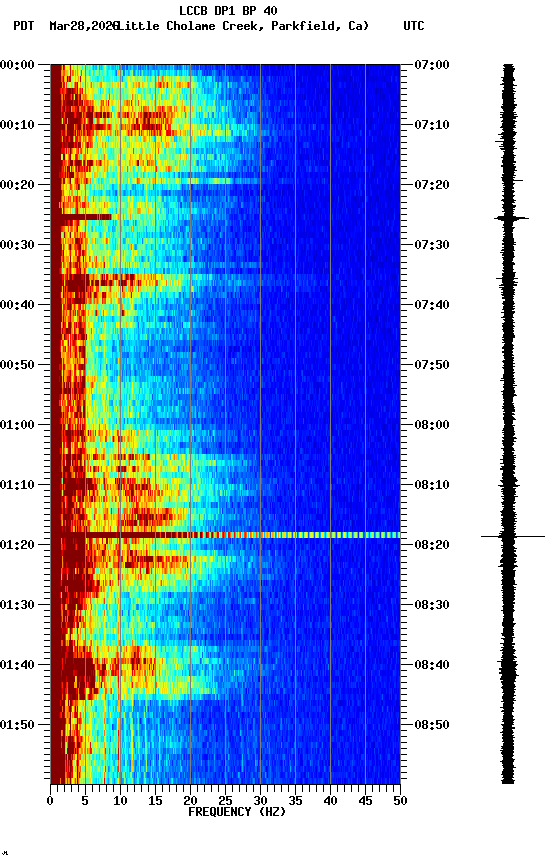Screen dimensions: 552x864
Task: Click the 01:10 PDT time label
Action: point(17,485)
